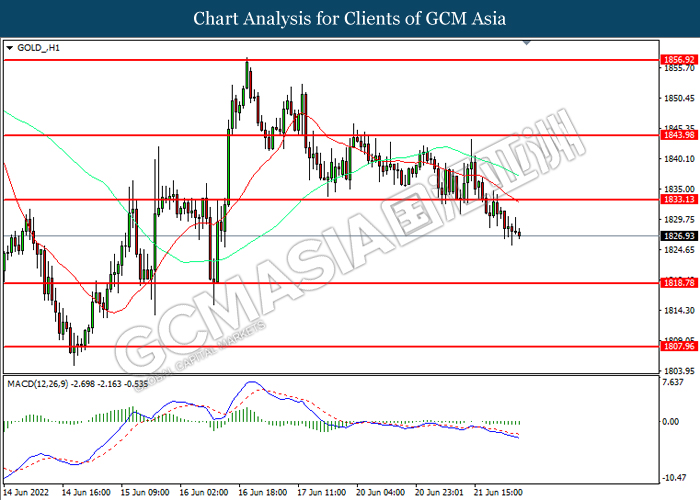Click the 15 Jun 09:00 time axis label

145,492
